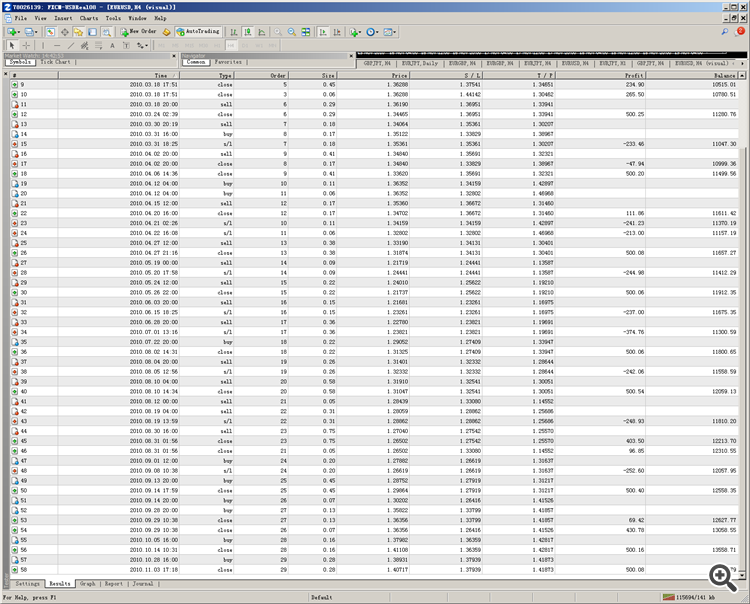Select results row number 22

click(374, 213)
